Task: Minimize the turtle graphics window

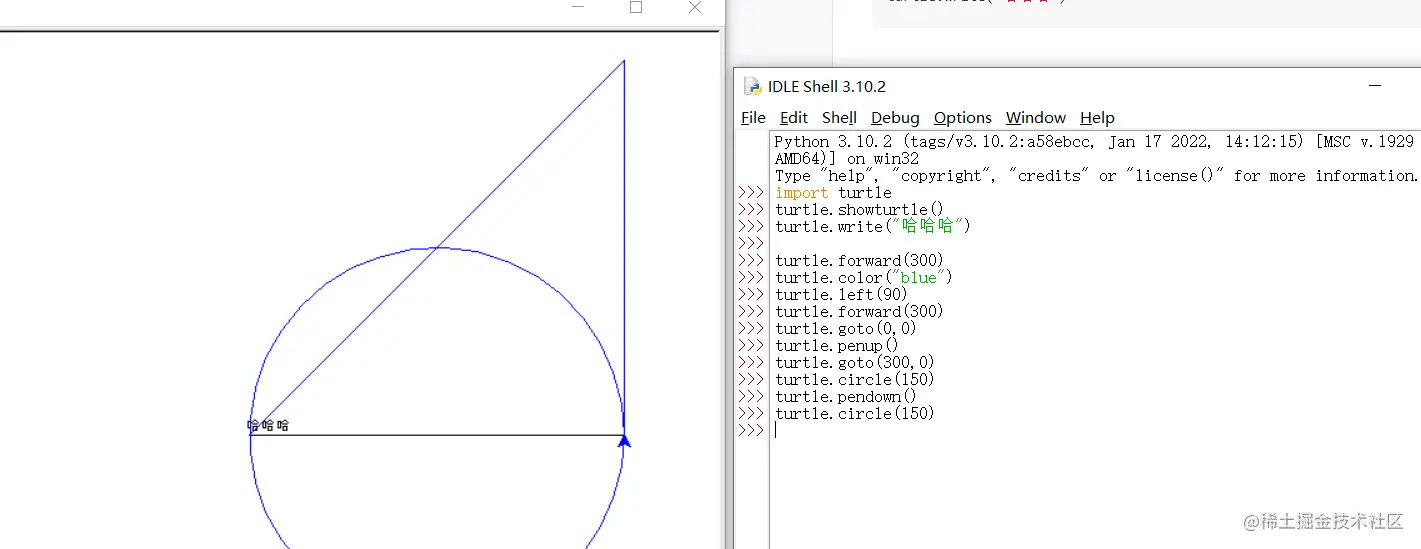Action: point(577,7)
